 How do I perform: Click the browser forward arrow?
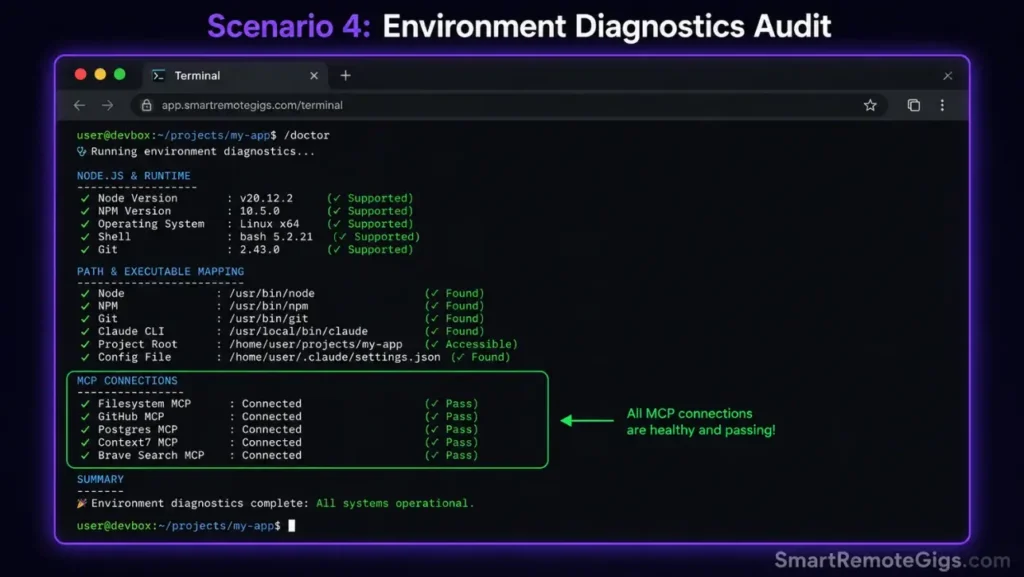[x=108, y=105]
